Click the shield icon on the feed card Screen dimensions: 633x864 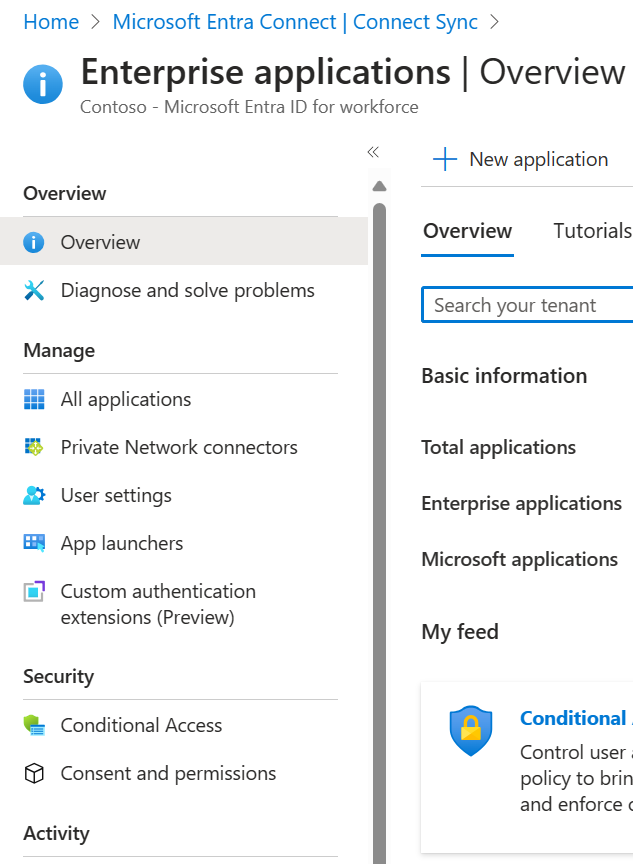[471, 731]
